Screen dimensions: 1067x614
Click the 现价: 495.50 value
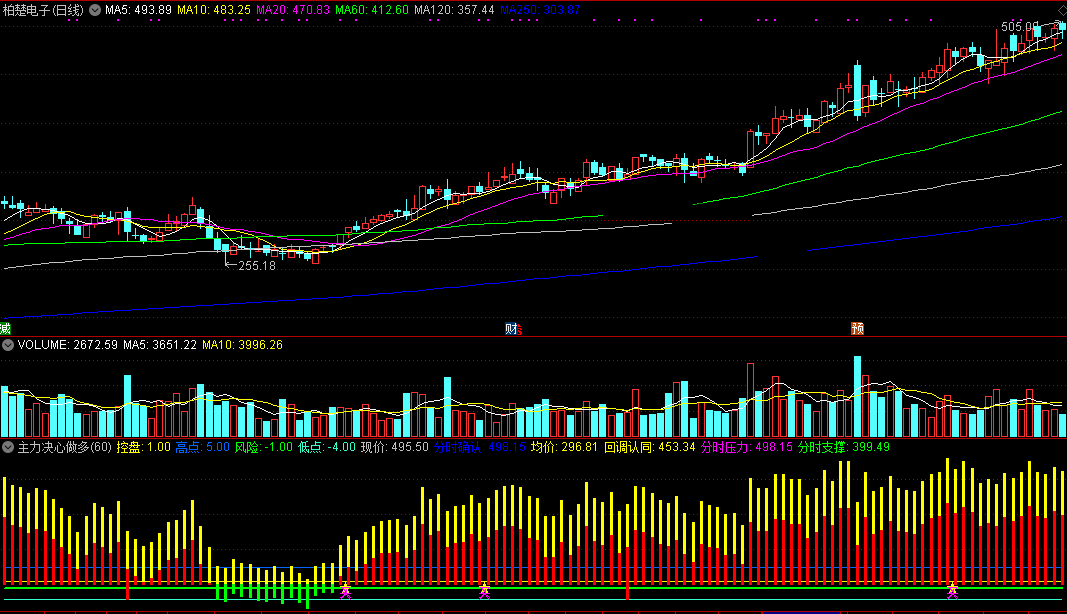395,447
